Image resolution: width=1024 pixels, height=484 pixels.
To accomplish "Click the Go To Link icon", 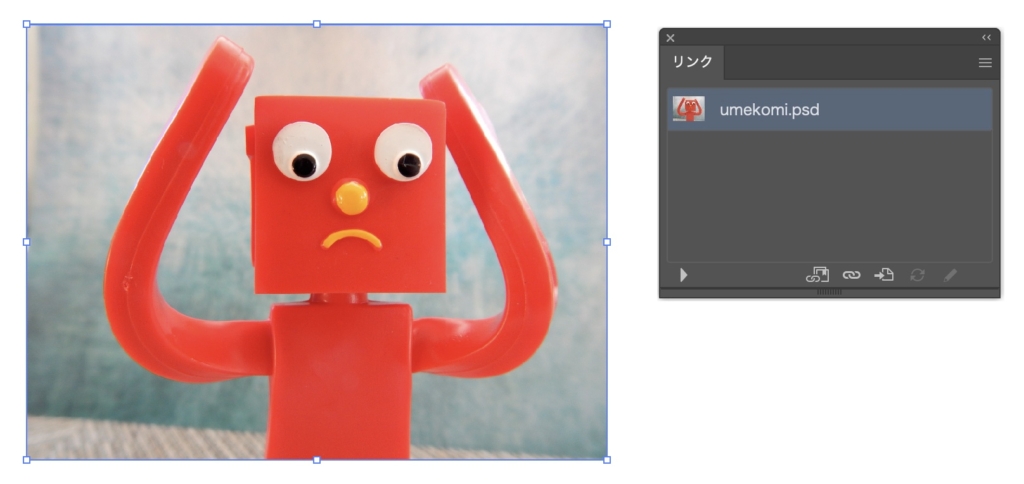I will click(884, 275).
